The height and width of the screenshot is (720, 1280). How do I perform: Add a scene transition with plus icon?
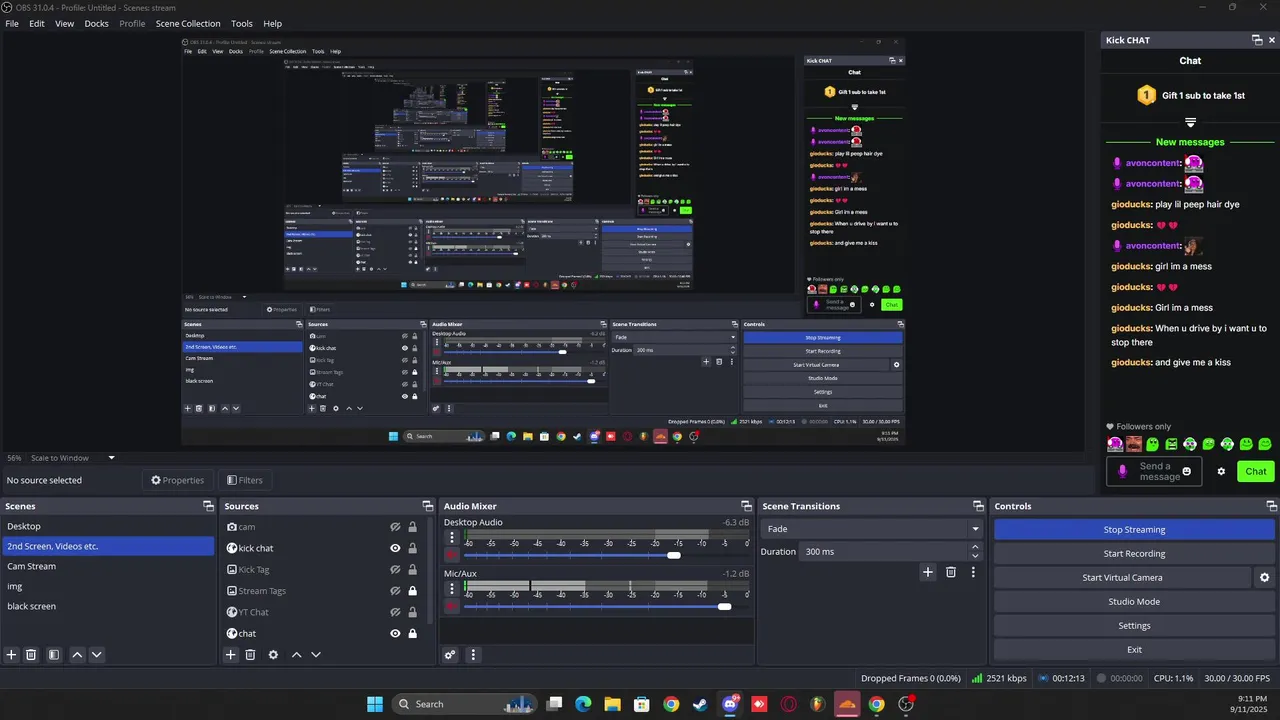928,572
